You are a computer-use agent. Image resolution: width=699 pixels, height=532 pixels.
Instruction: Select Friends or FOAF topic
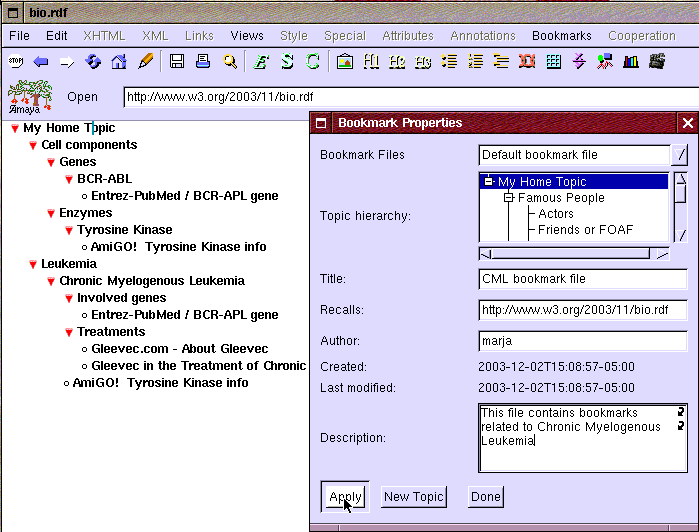tap(585, 230)
